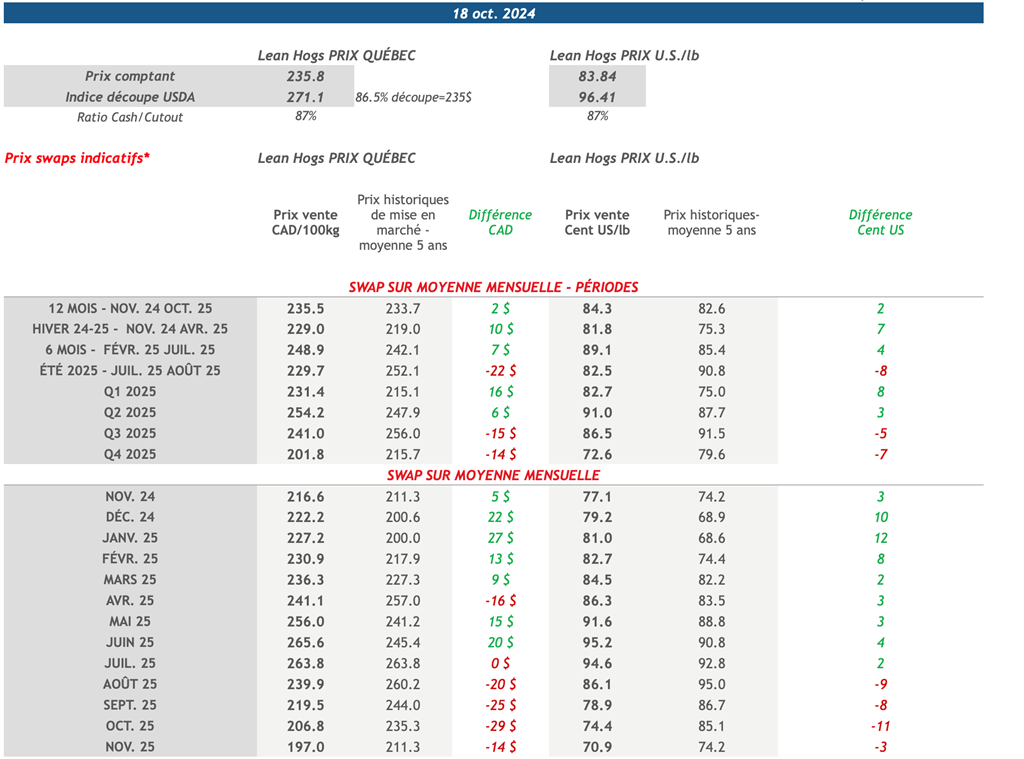Select the 86.5% découpe=235$ note
This screenshot has height=759, width=1024.
[413, 97]
